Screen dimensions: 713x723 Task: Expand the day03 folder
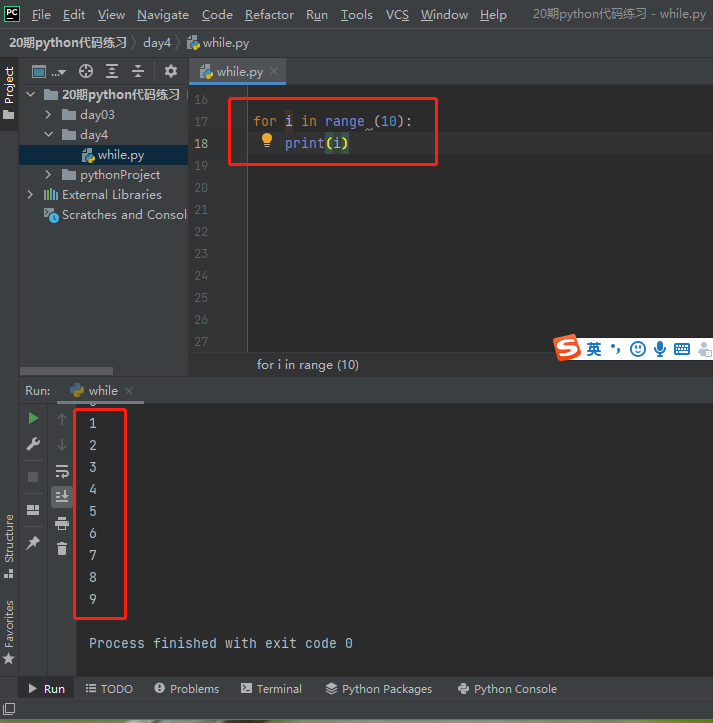click(48, 114)
